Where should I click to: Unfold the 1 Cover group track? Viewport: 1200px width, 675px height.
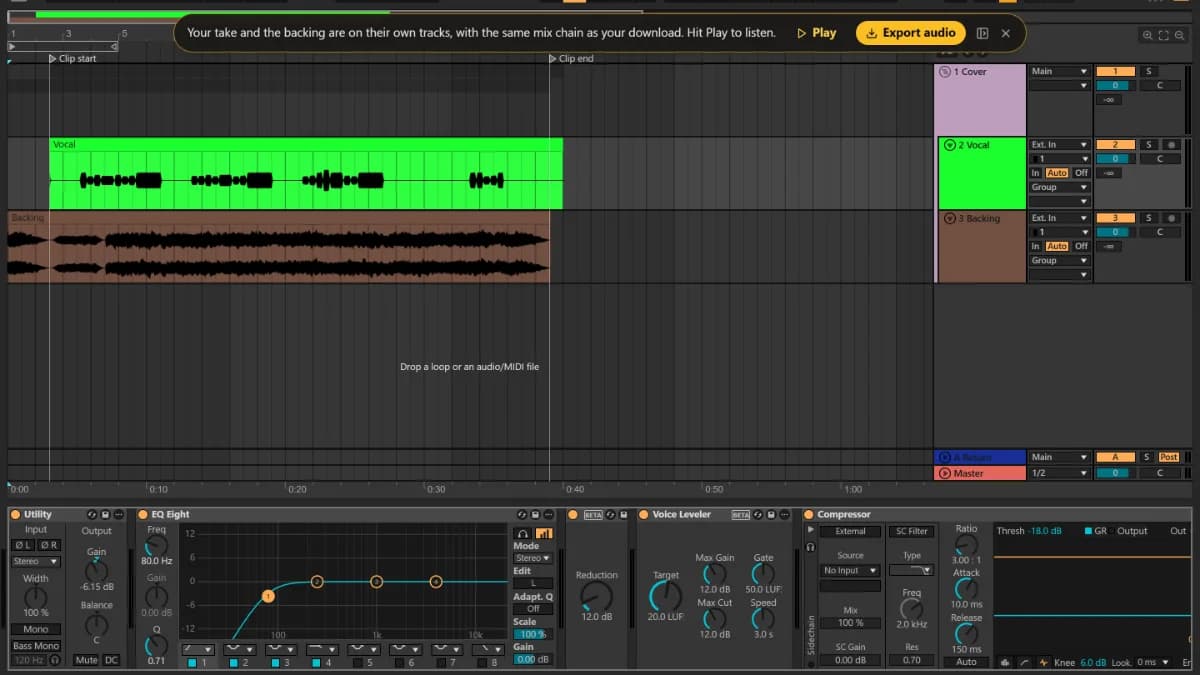(x=945, y=72)
